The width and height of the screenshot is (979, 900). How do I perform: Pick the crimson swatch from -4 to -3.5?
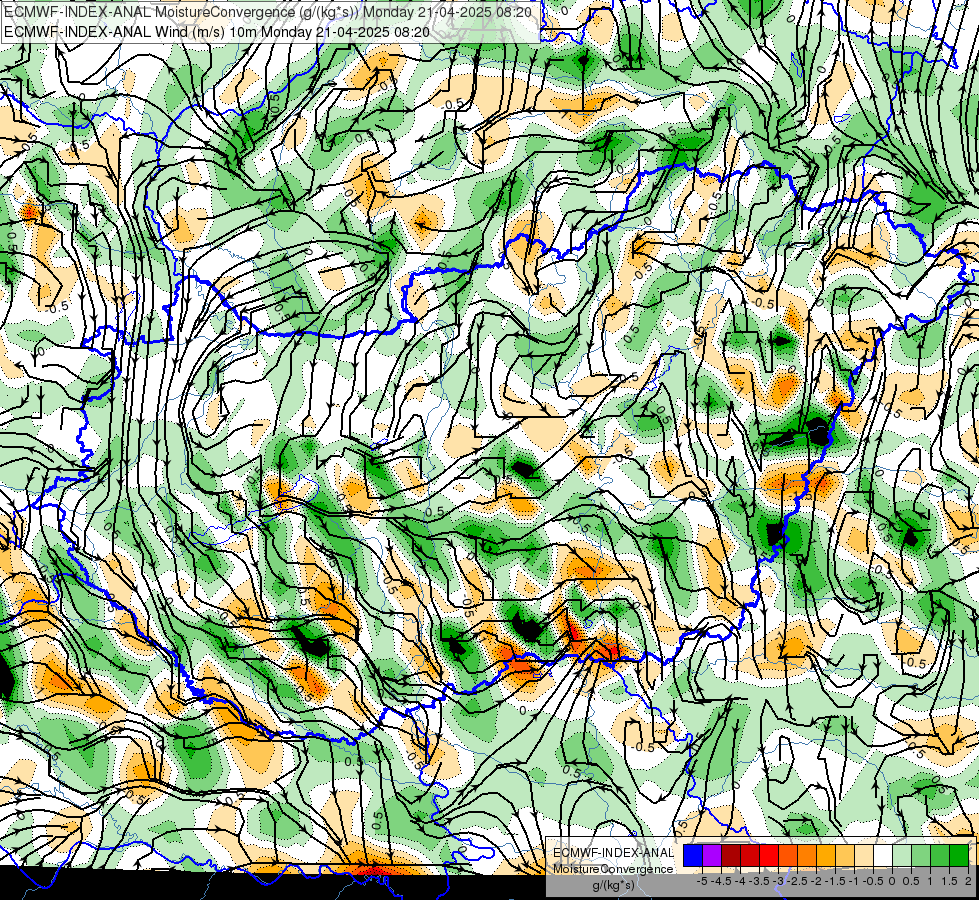[750, 855]
